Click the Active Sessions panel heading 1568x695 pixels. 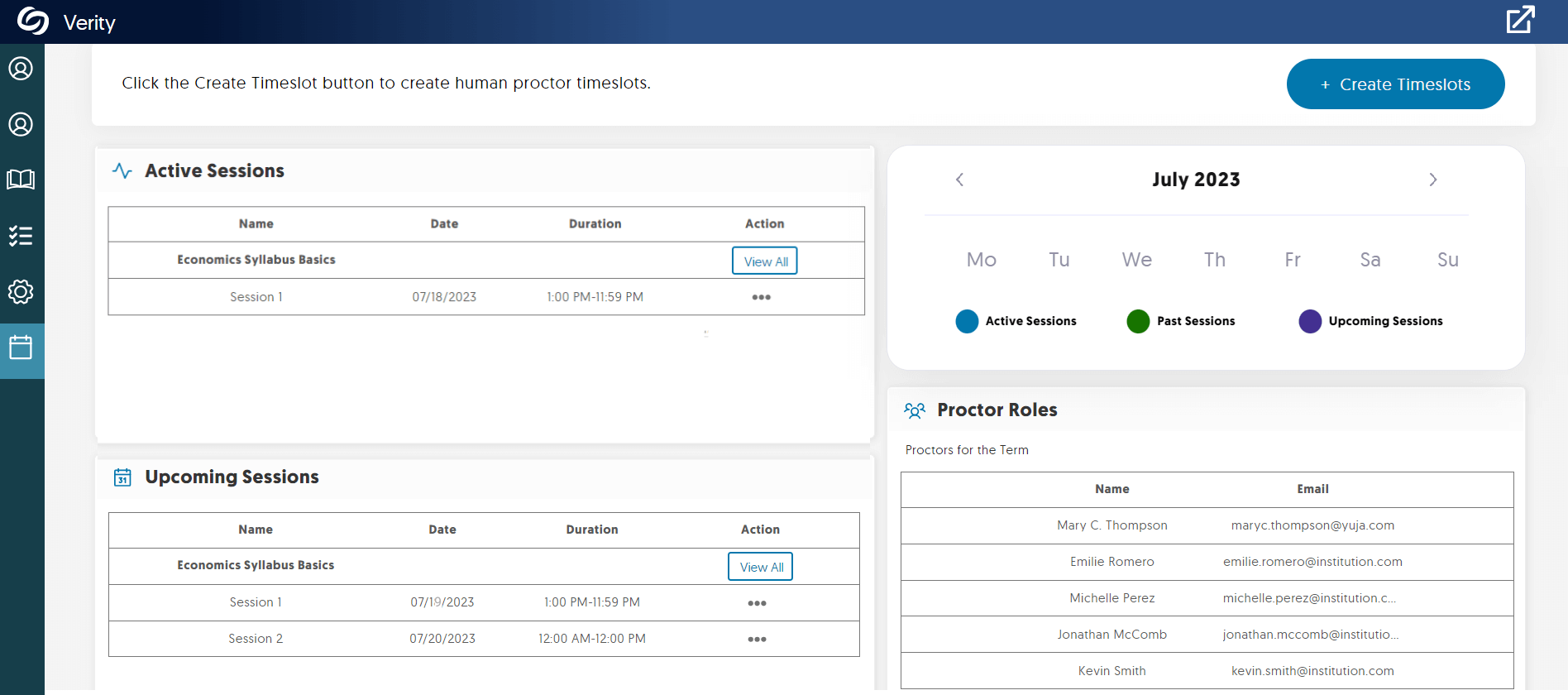click(215, 171)
